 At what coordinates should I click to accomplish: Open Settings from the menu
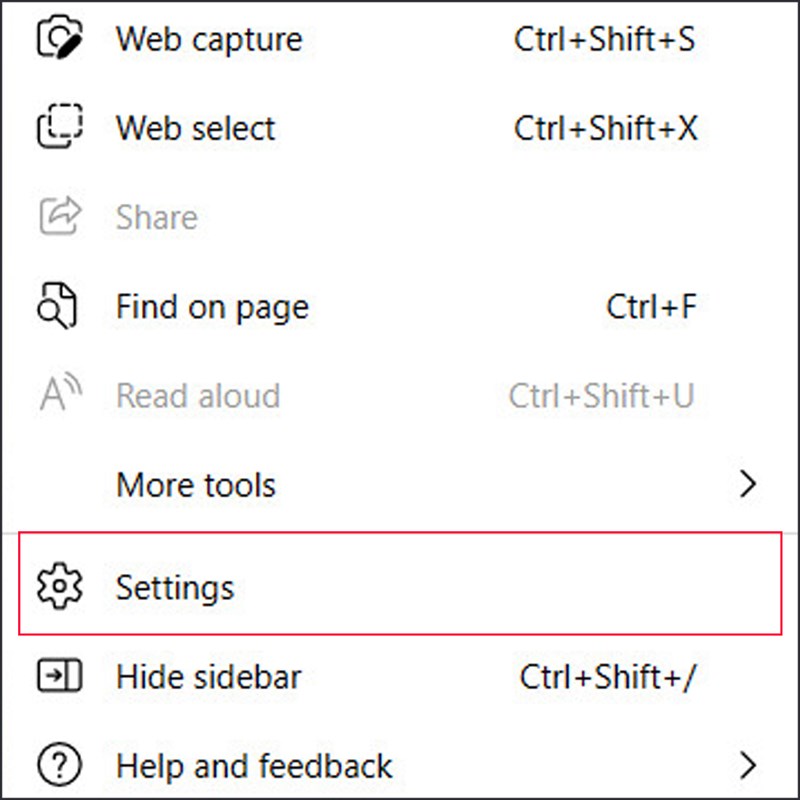[x=175, y=589]
